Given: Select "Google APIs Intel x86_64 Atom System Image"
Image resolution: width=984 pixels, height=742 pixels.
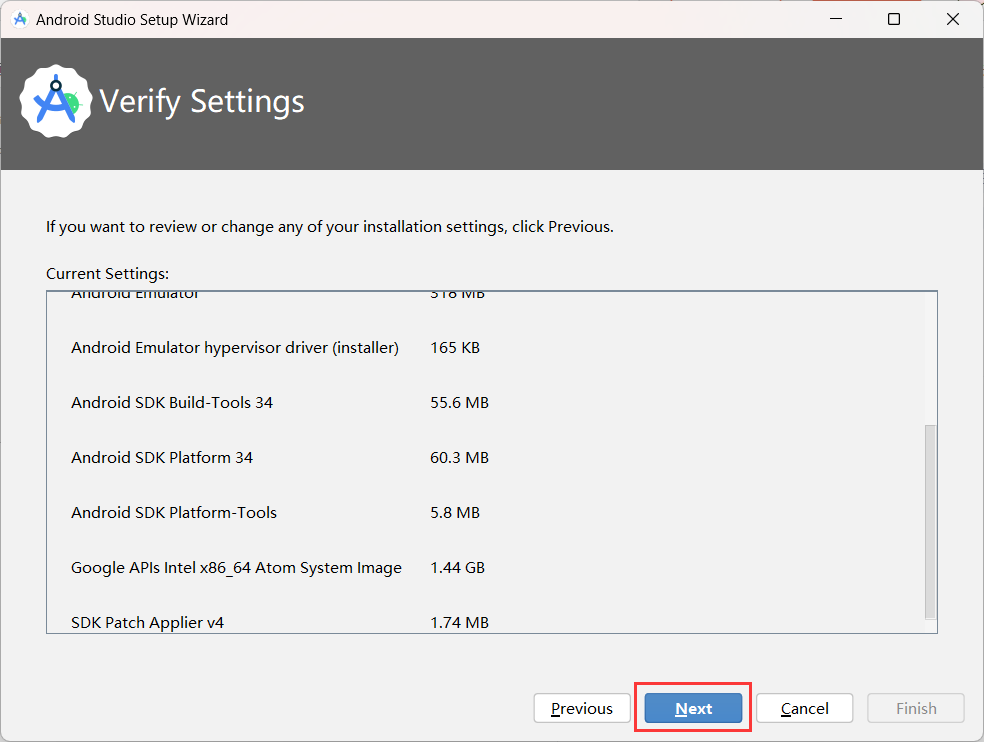Looking at the screenshot, I should click(x=237, y=567).
